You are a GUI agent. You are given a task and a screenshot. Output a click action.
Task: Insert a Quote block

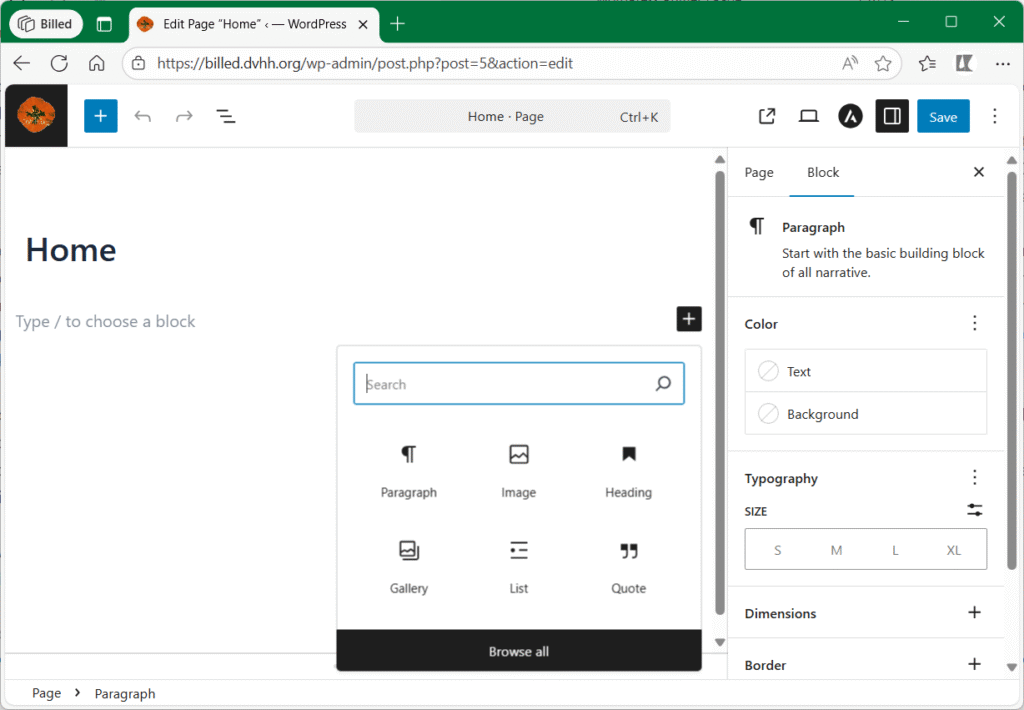coord(628,566)
